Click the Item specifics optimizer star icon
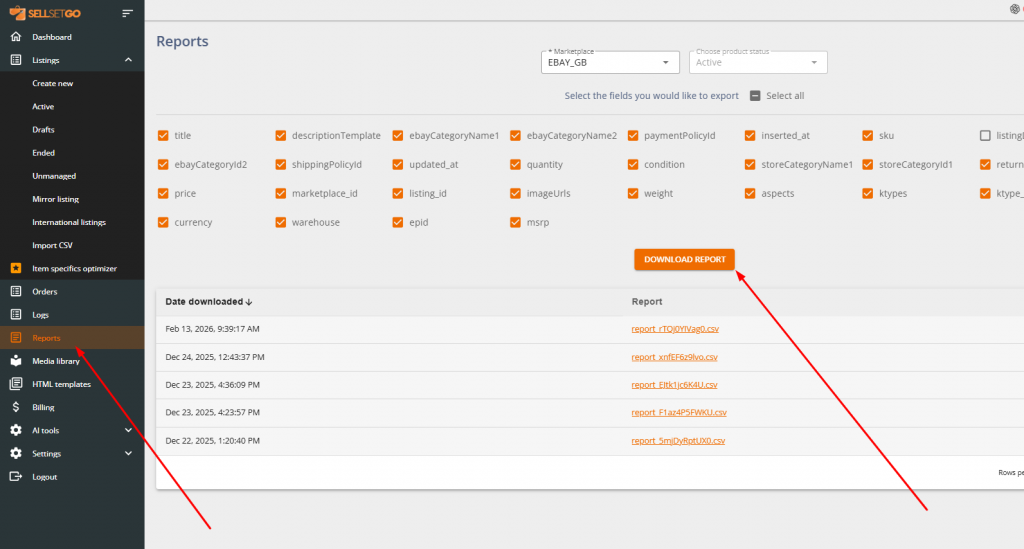The height and width of the screenshot is (549, 1024). click(15, 268)
